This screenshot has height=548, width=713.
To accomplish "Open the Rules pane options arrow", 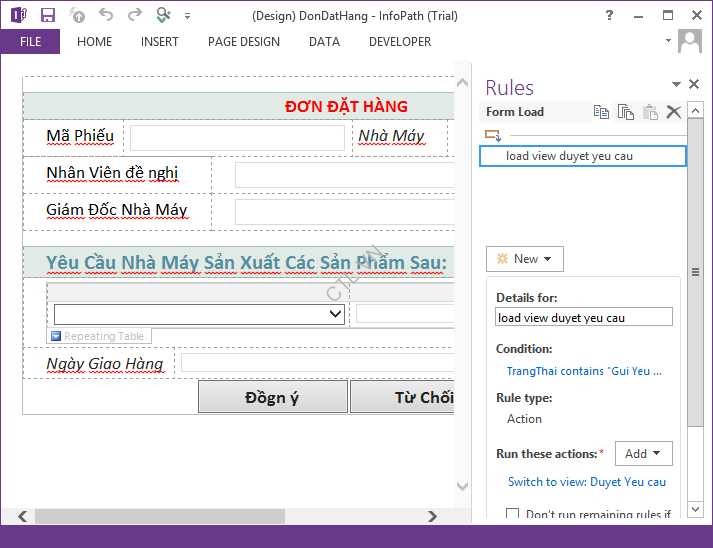I will 677,86.
